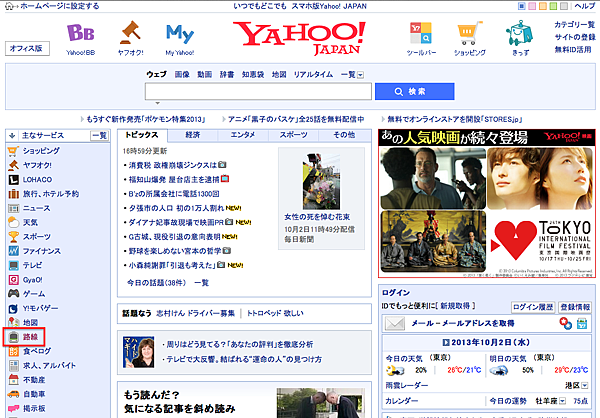600x418 pixels.
Task: Click the 登録情報 button
Action: (x=575, y=307)
